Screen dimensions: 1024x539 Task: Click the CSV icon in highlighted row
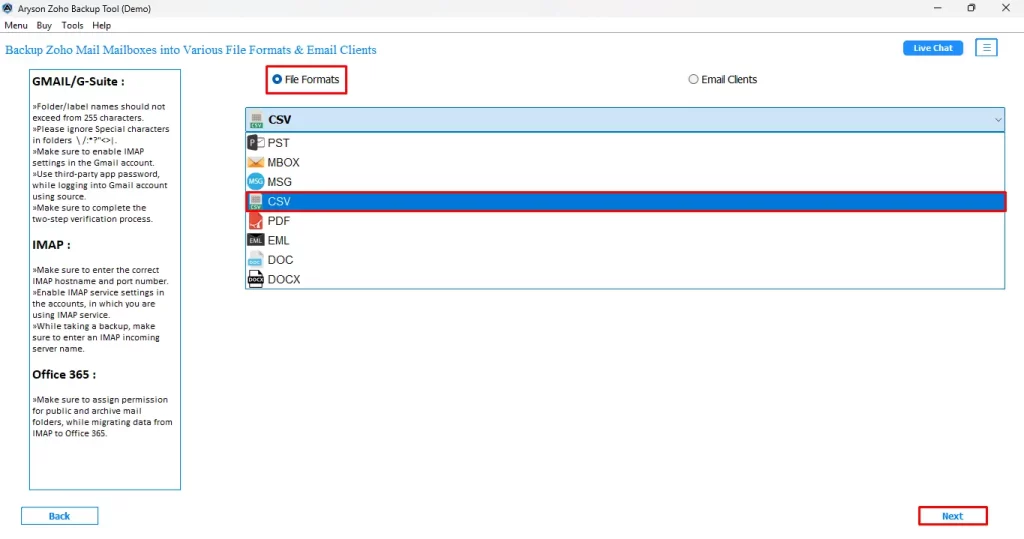(x=256, y=201)
